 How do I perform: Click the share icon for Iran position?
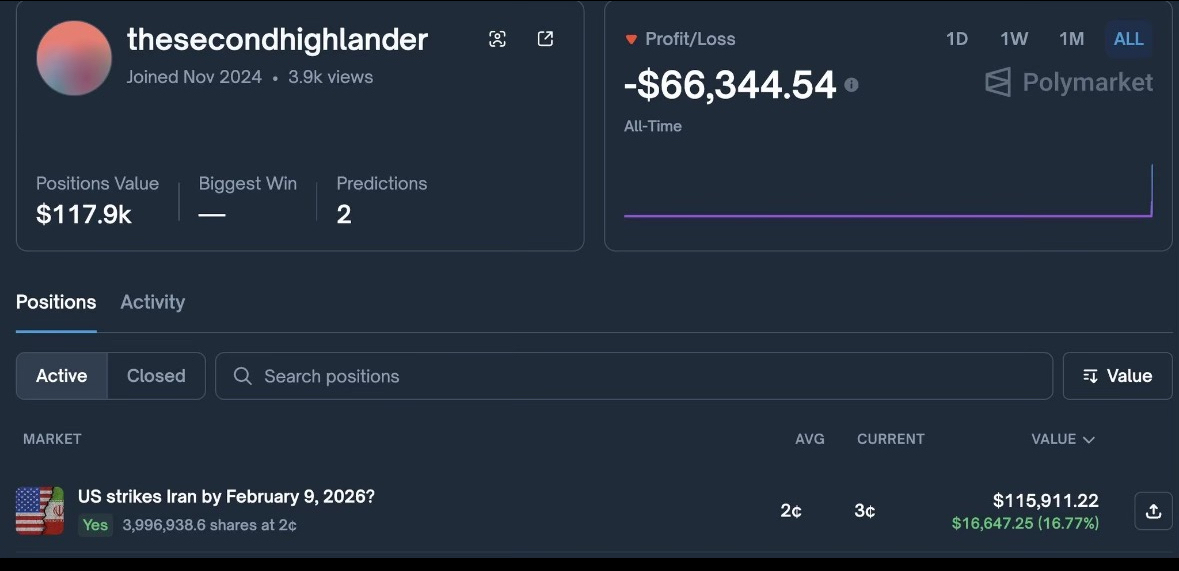[1153, 511]
